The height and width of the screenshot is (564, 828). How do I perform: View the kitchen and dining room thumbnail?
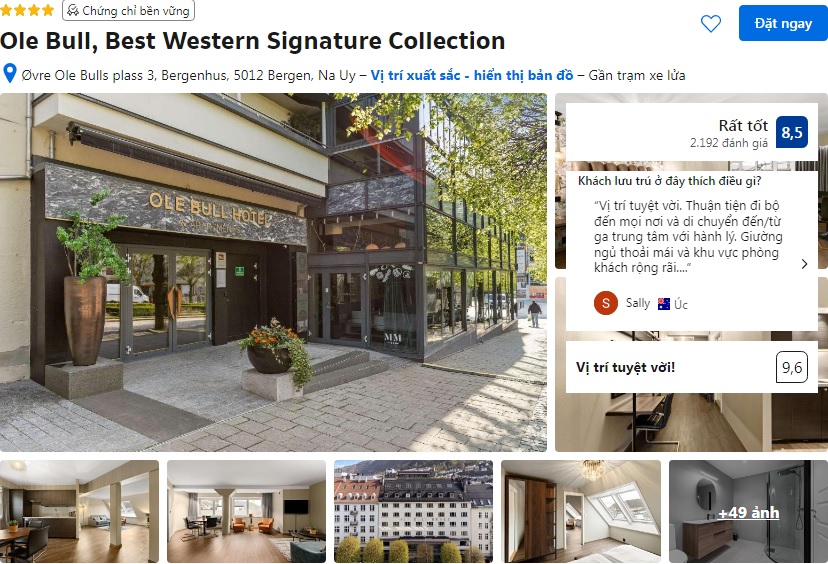coord(79,511)
